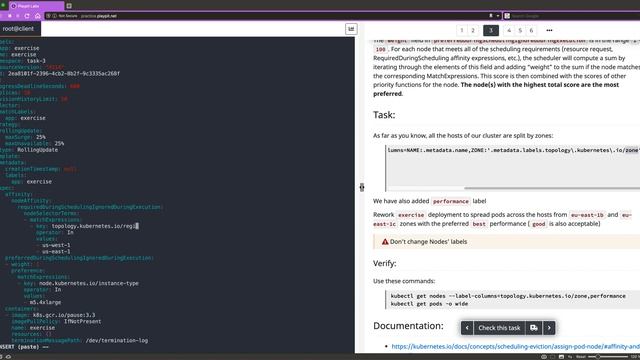Image resolution: width=640 pixels, height=360 pixels.
Task: Click the 'RollingUpdate' type value
Action: 37,150
